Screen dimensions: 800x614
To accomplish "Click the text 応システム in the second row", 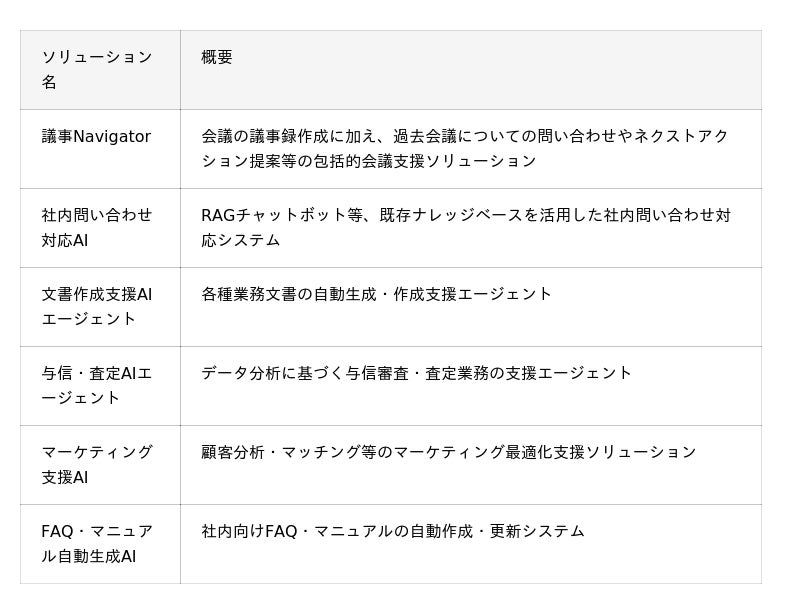I will 241,240.
